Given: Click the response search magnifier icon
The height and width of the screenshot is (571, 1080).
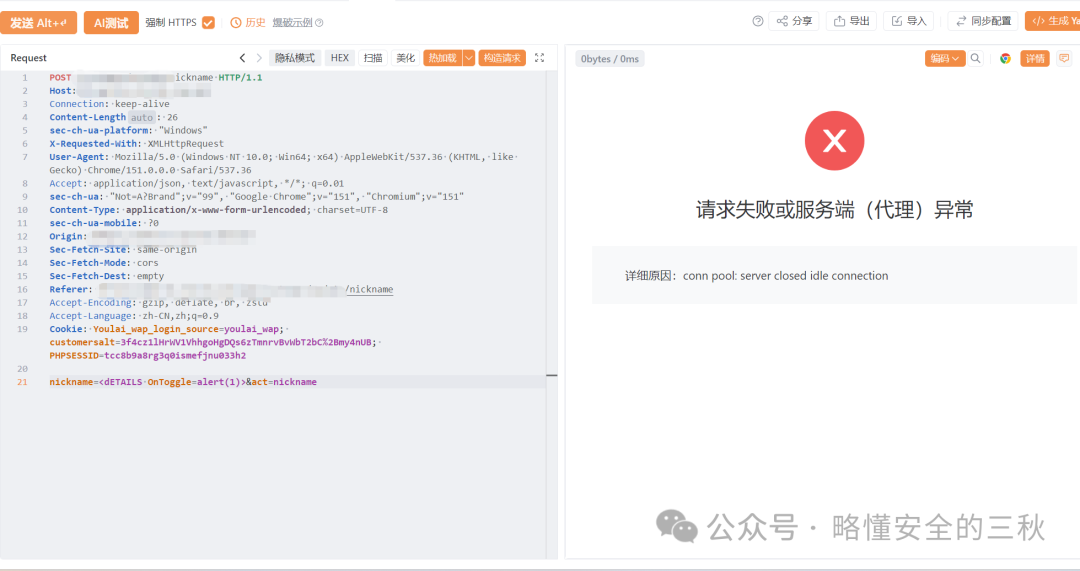Looking at the screenshot, I should coord(975,59).
